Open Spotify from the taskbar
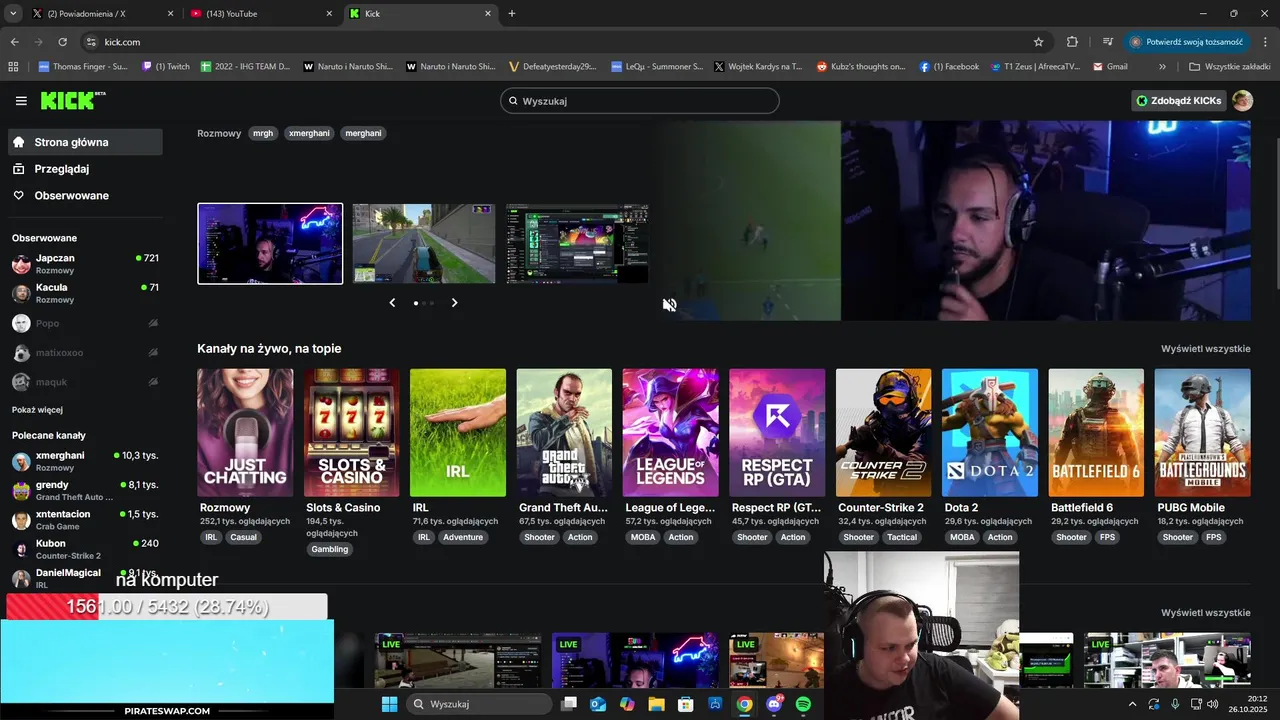Image resolution: width=1280 pixels, height=720 pixels. pos(803,704)
